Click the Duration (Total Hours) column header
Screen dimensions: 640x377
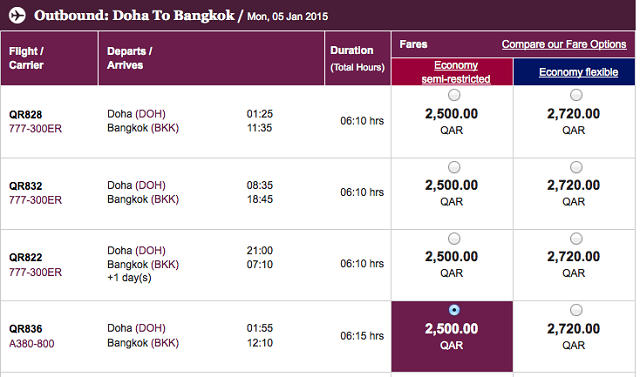click(x=358, y=58)
